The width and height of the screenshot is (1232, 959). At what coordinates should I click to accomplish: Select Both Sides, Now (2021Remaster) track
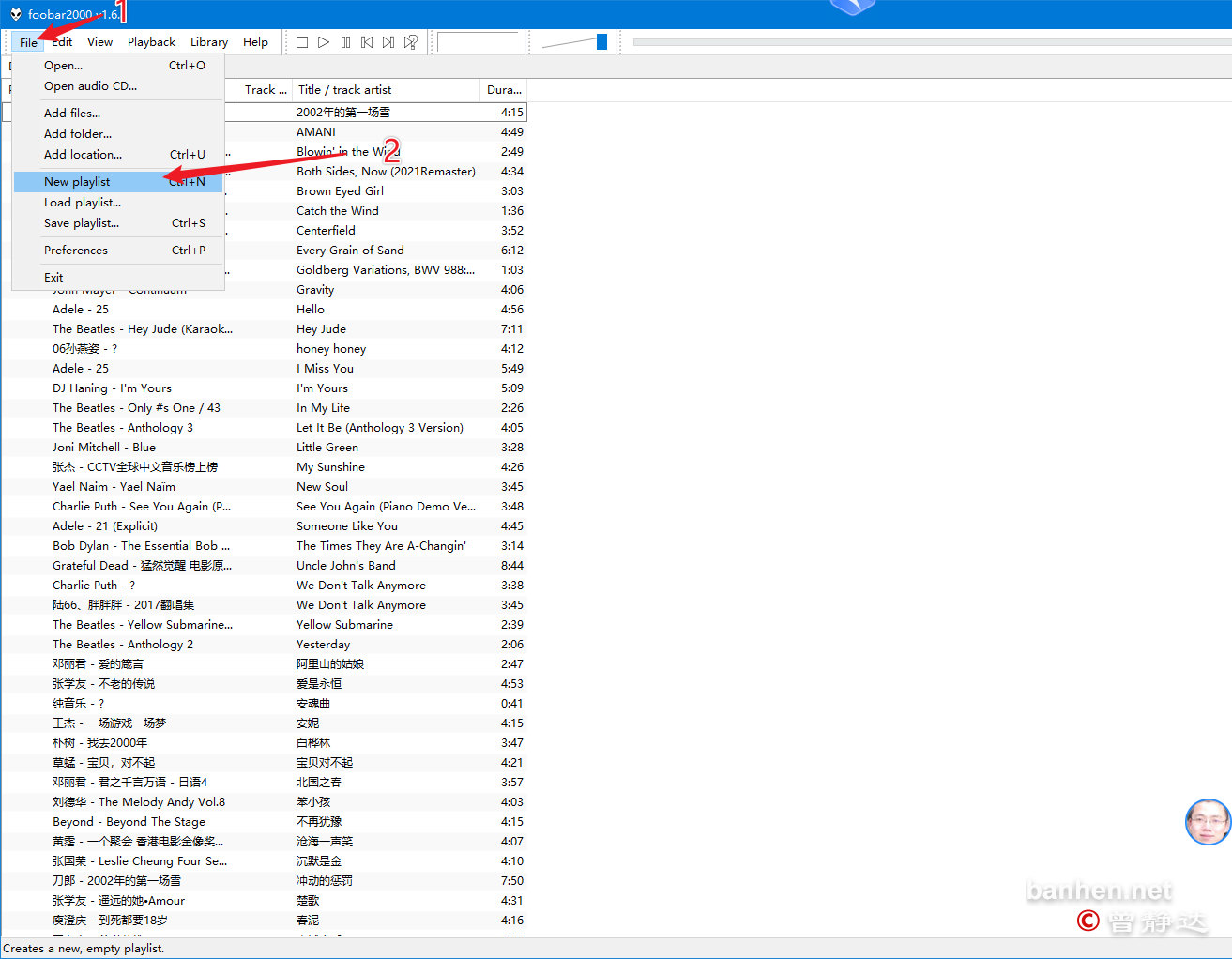tap(386, 172)
